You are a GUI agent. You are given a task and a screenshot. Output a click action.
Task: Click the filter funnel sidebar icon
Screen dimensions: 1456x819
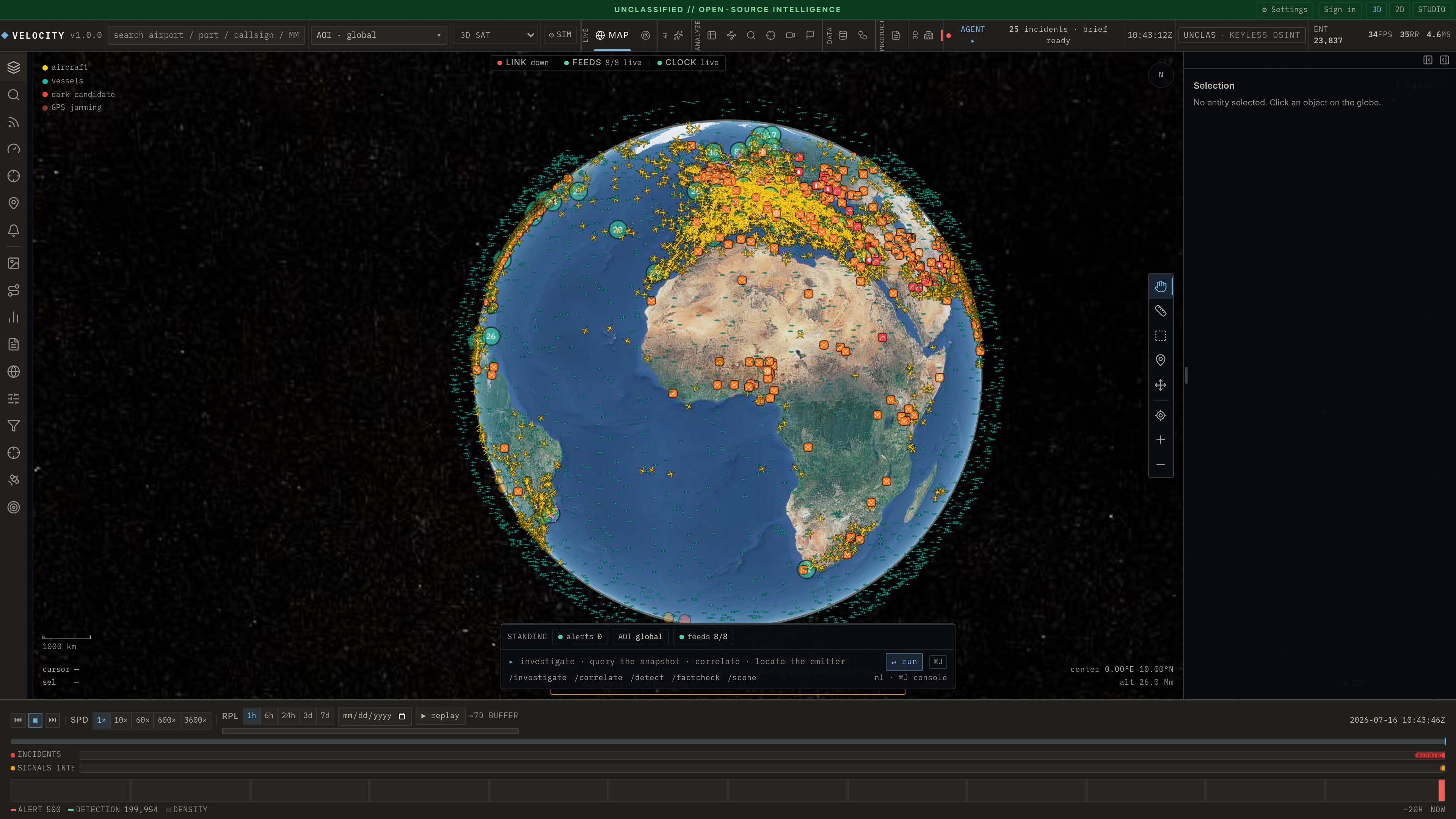(14, 426)
